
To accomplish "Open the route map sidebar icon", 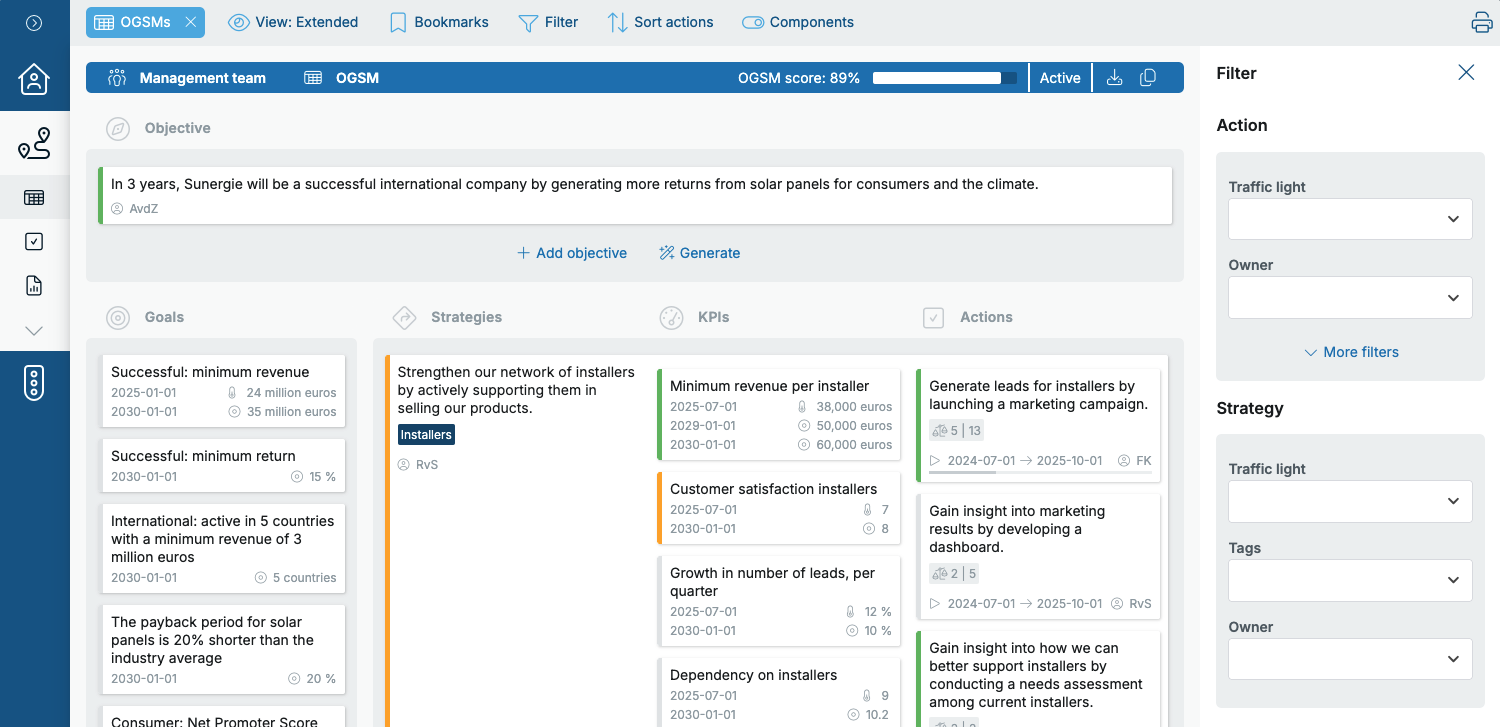I will pos(34,144).
